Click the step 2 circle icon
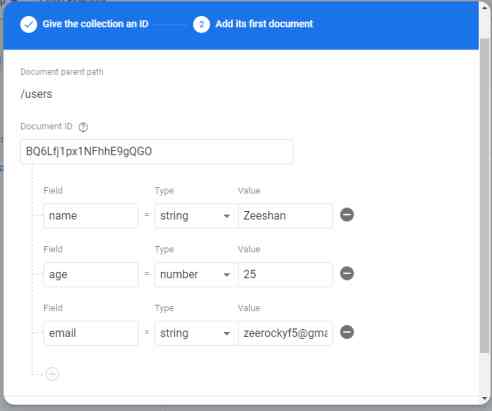The image size is (492, 411). [201, 24]
